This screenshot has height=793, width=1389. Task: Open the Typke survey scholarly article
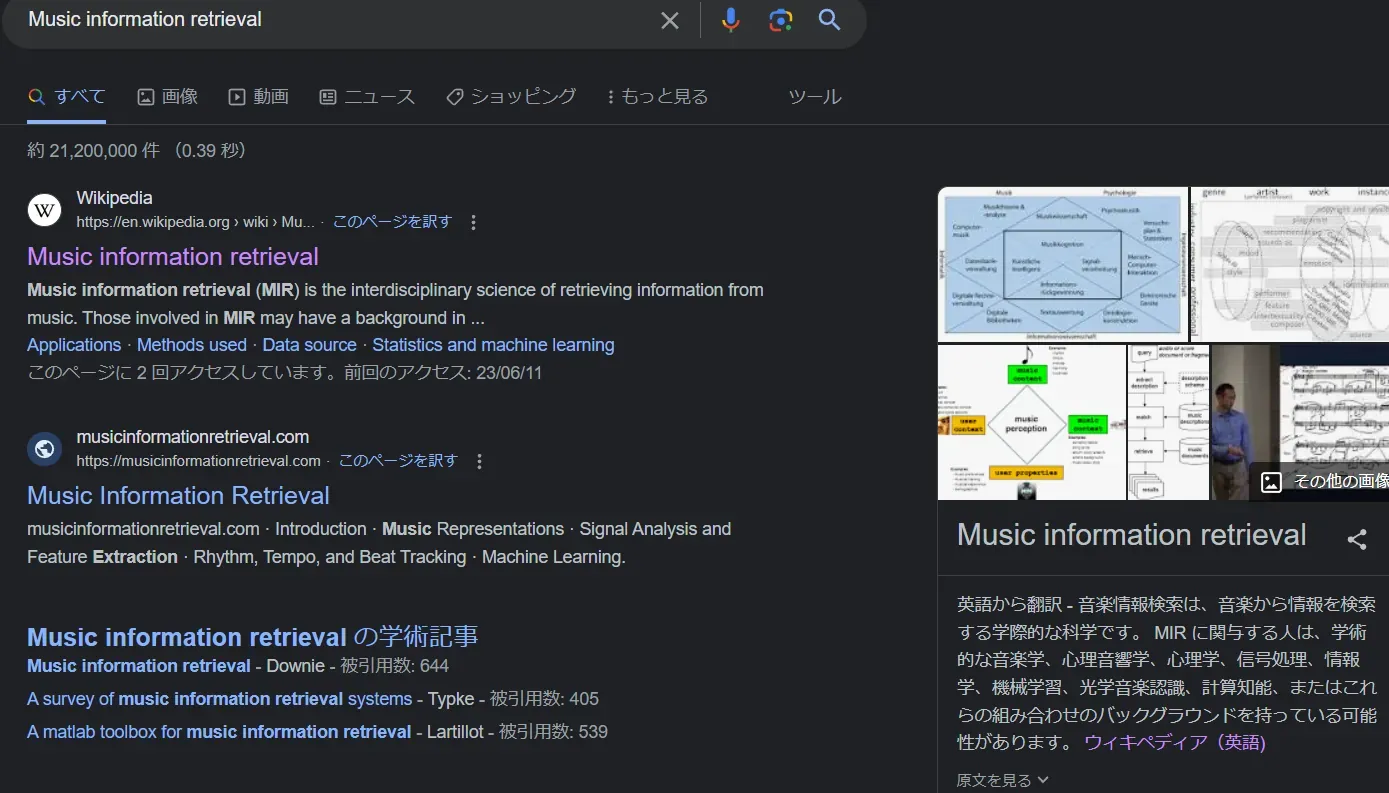coord(219,699)
